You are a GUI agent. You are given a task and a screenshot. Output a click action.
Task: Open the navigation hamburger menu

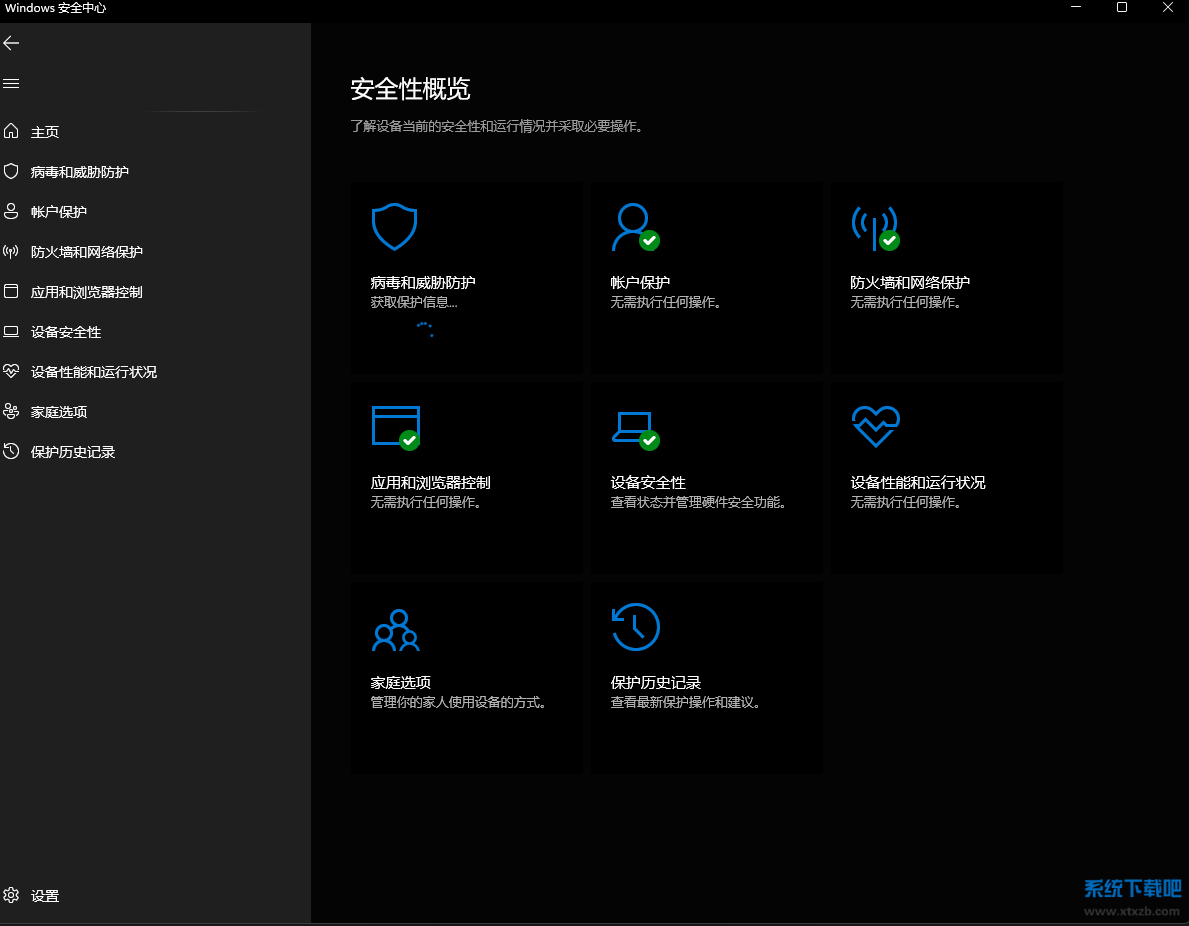(x=11, y=83)
